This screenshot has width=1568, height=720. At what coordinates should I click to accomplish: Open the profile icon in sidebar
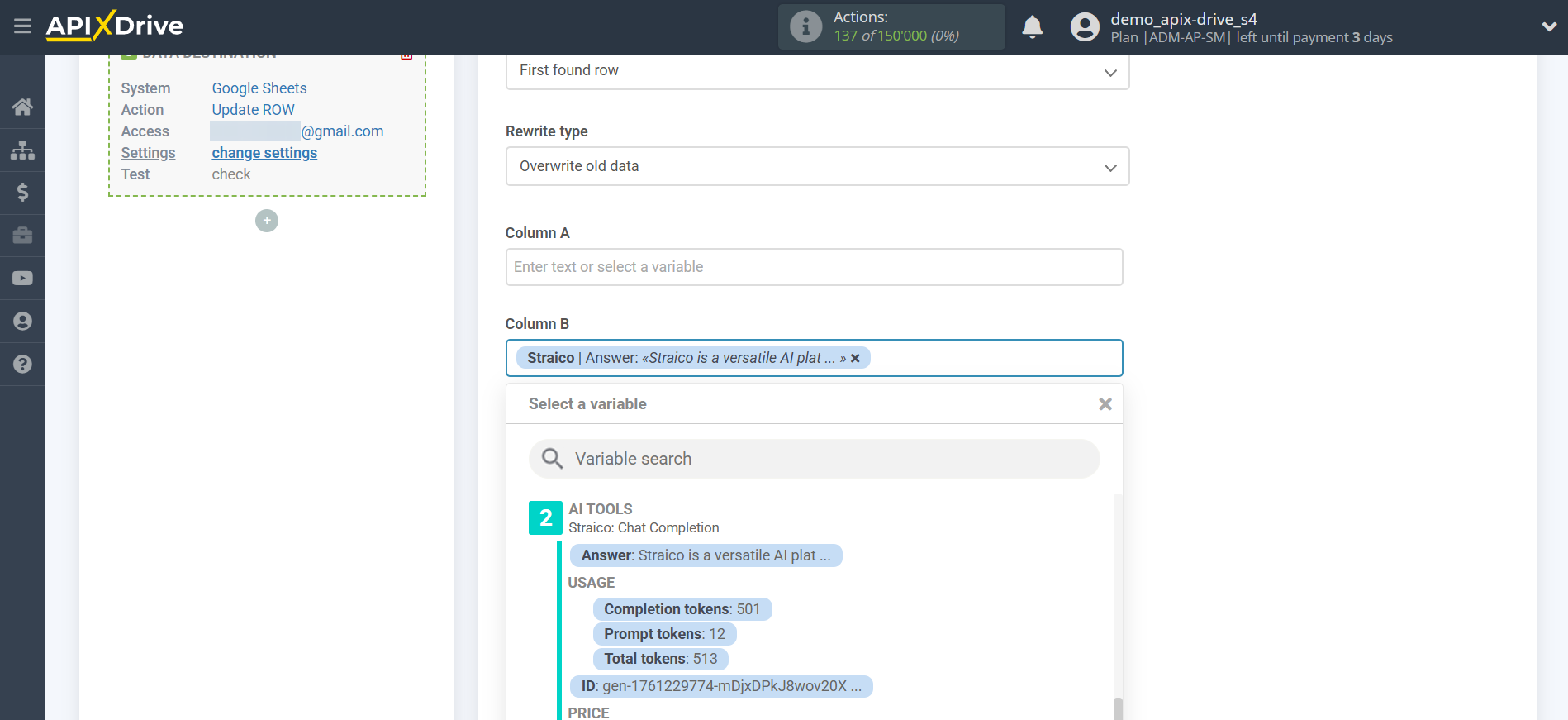(22, 322)
